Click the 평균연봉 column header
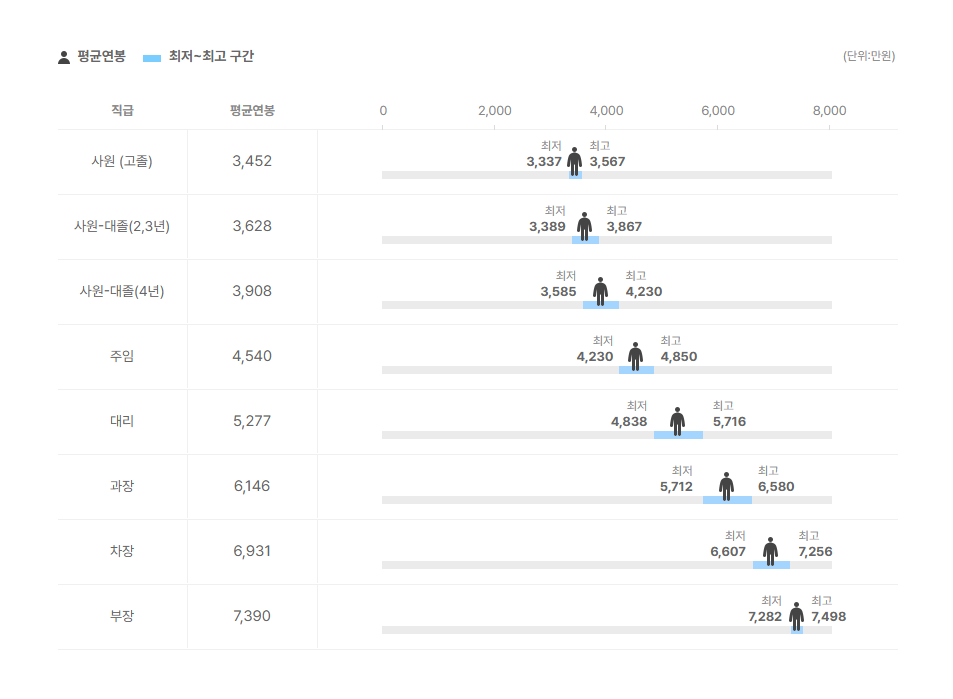The height and width of the screenshot is (699, 953). click(x=252, y=110)
